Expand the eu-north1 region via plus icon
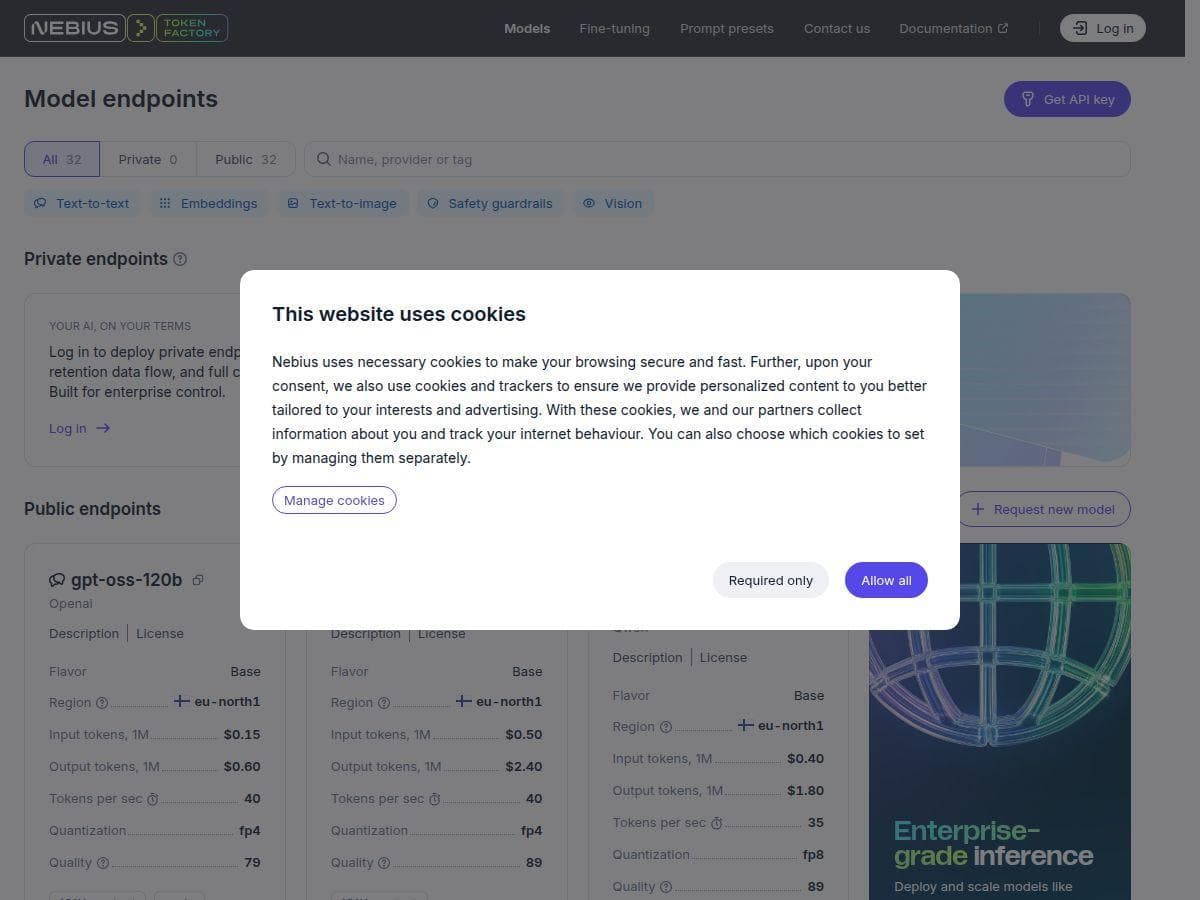Viewport: 1200px width, 900px height. [x=182, y=701]
